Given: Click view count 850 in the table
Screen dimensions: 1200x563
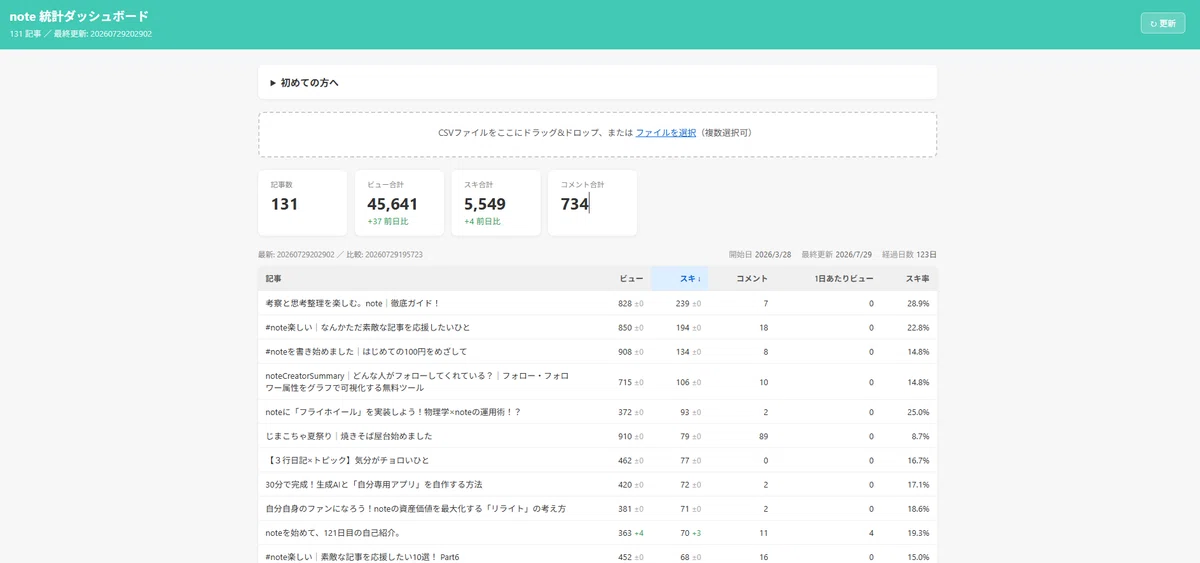Looking at the screenshot, I should (x=625, y=327).
